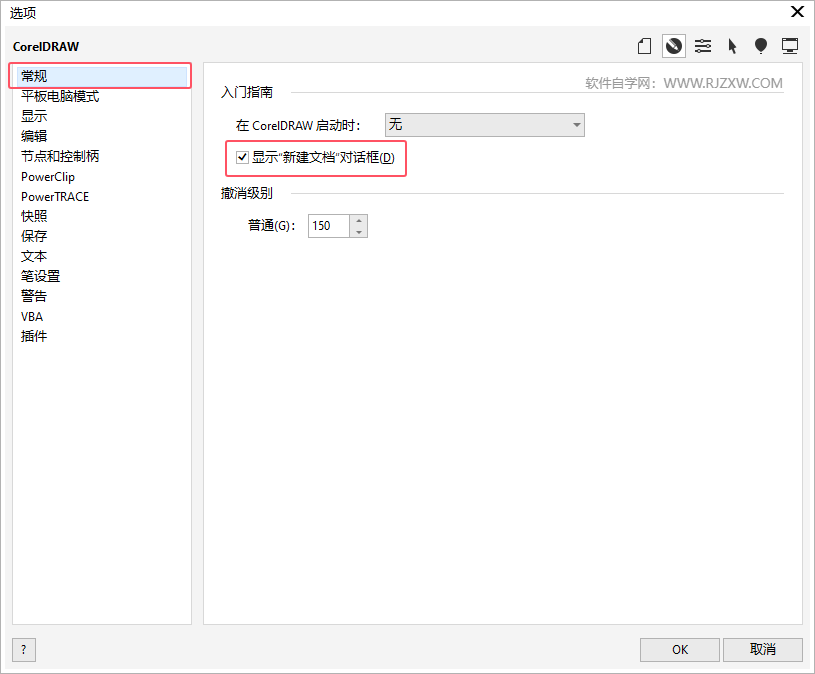Open the Tools pointer icon
Screen dimensions: 815x674
pos(732,46)
